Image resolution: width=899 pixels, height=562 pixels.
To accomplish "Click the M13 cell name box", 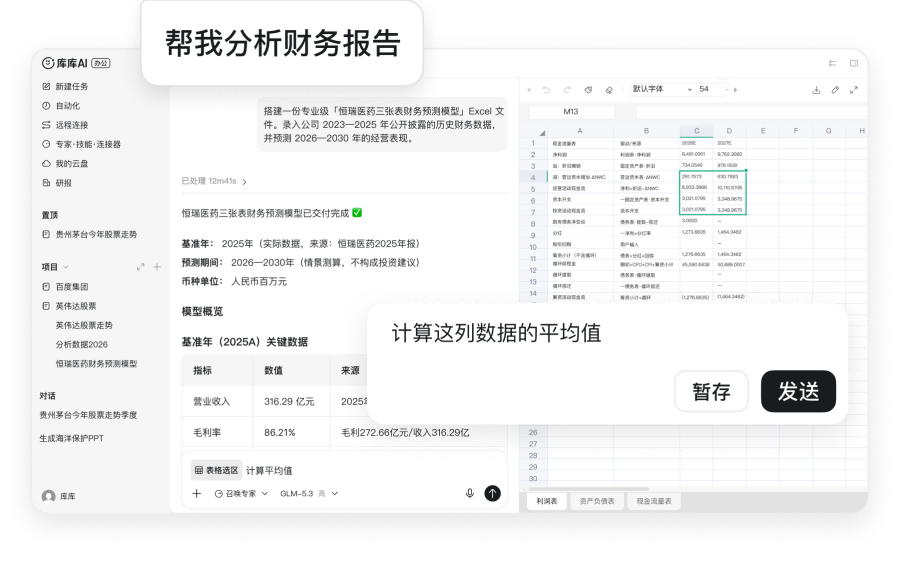I will click(571, 112).
